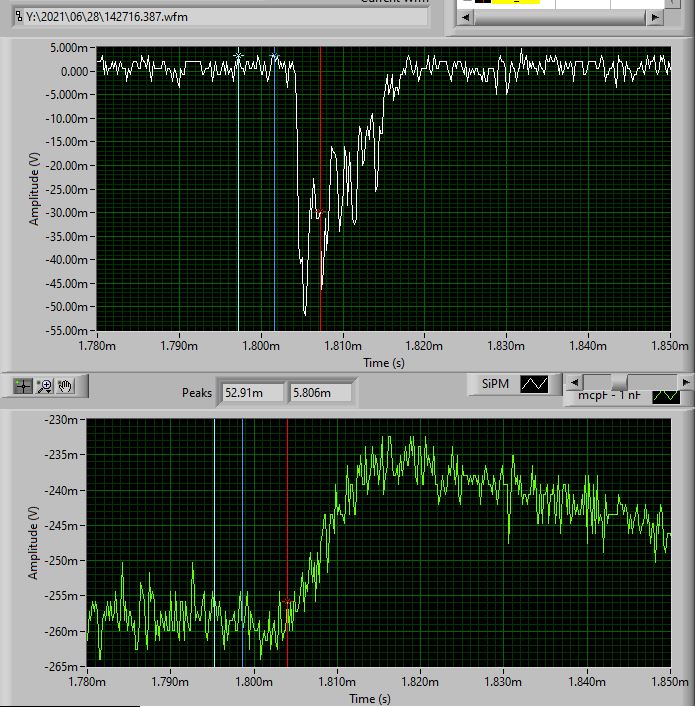Click the mcpF plot legend line icon
The height and width of the screenshot is (707, 695).
(x=666, y=396)
